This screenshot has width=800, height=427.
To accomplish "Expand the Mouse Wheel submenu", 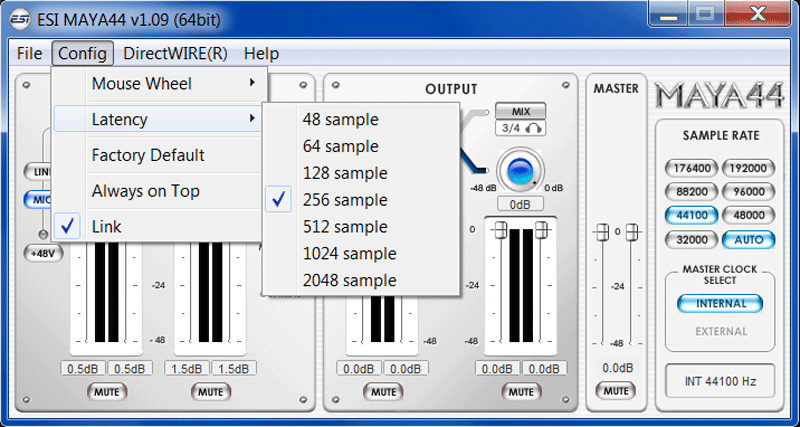I will tap(160, 84).
